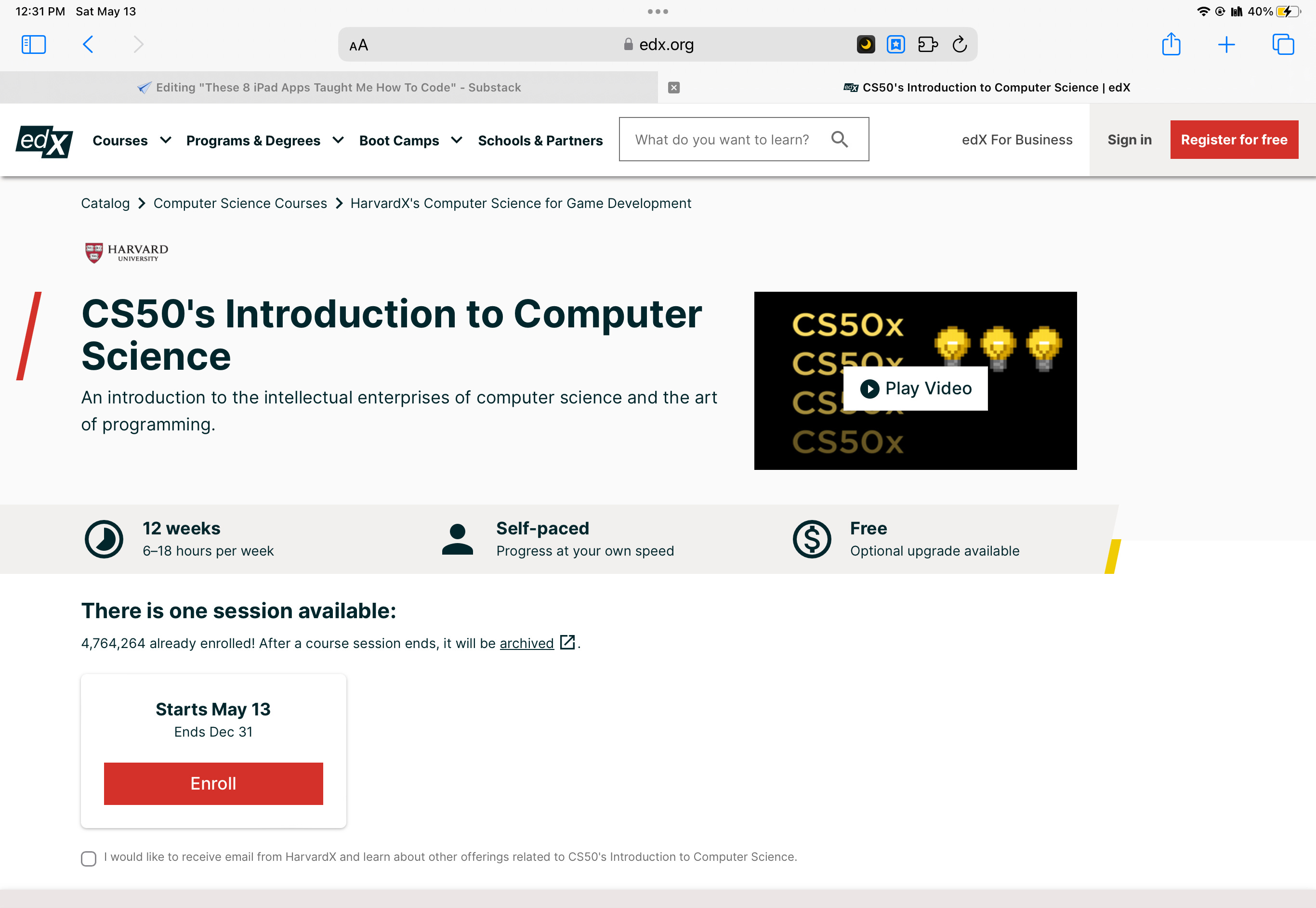Go back to the previous page
This screenshot has height=908, width=1316.
88,44
